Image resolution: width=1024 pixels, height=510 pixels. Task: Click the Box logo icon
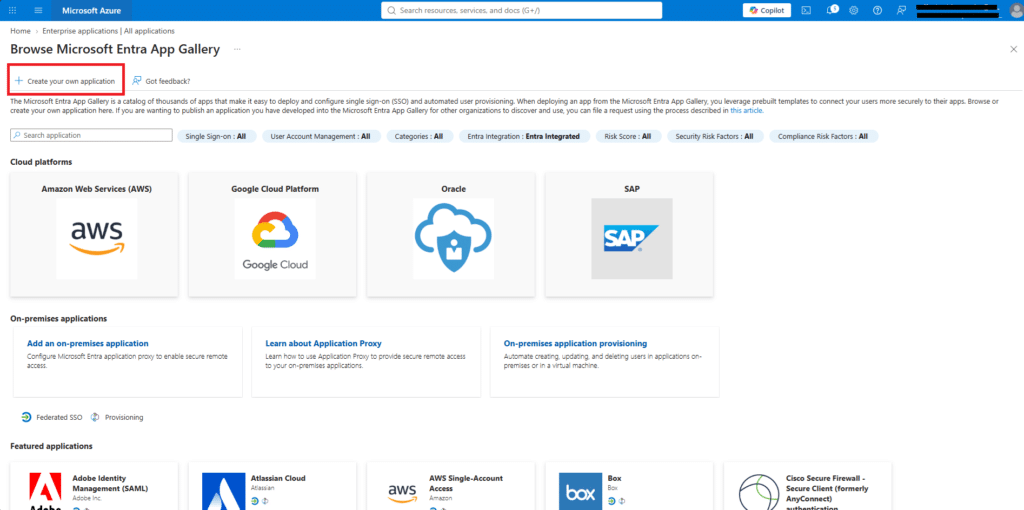click(580, 491)
